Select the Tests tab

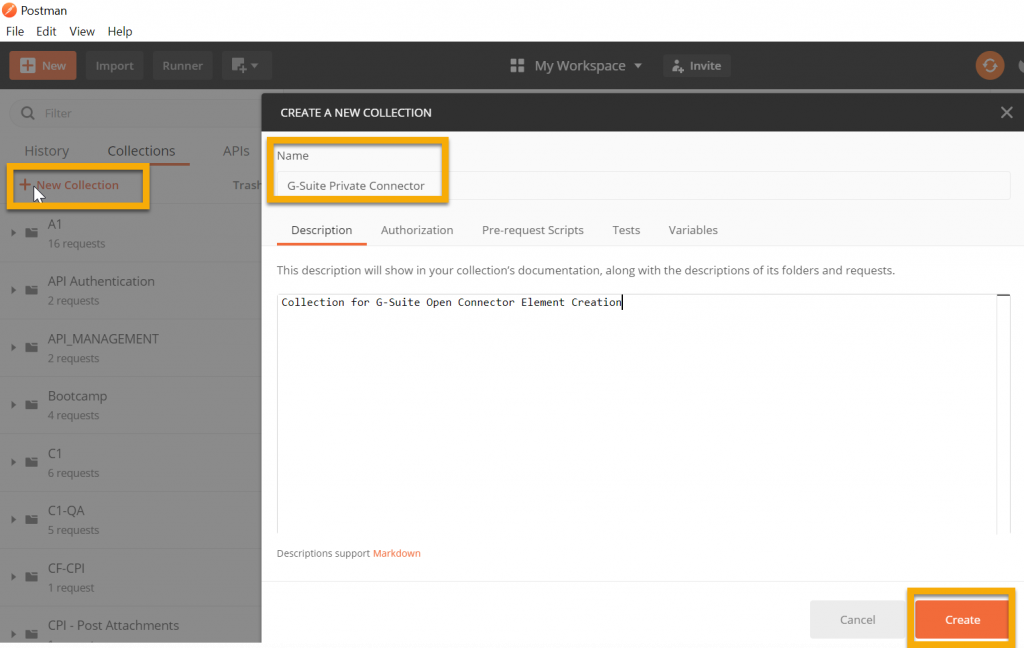[x=626, y=230]
